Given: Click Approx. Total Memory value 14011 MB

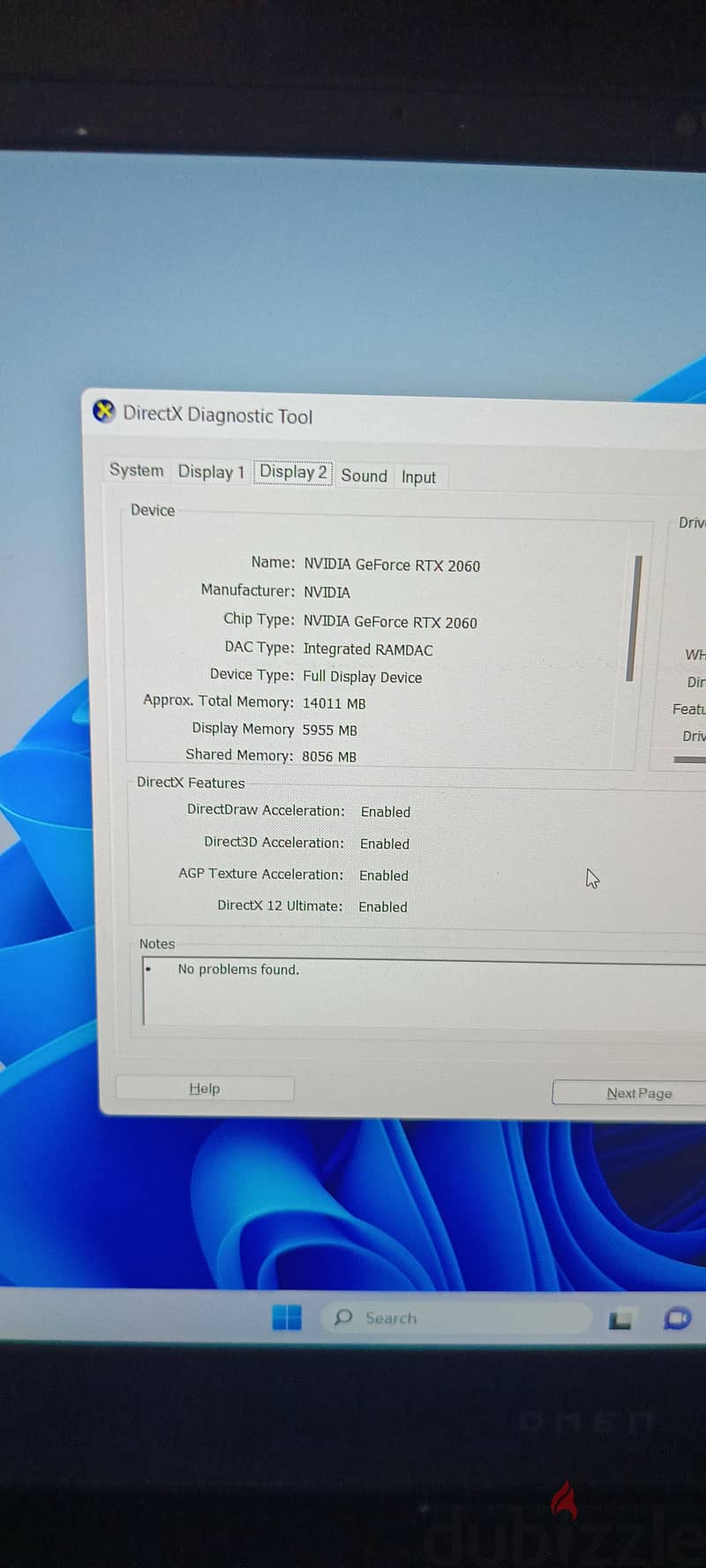Looking at the screenshot, I should pos(334,703).
